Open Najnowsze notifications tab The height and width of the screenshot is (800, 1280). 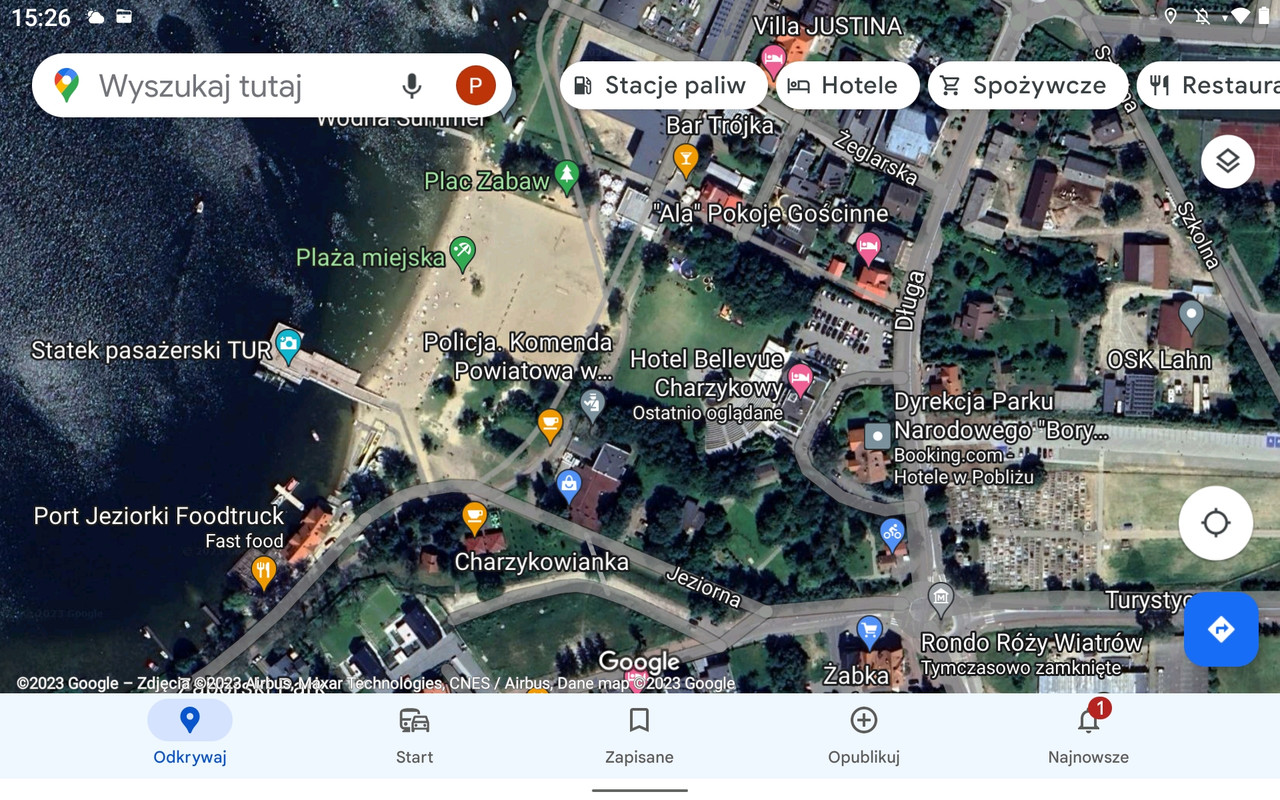(1088, 735)
